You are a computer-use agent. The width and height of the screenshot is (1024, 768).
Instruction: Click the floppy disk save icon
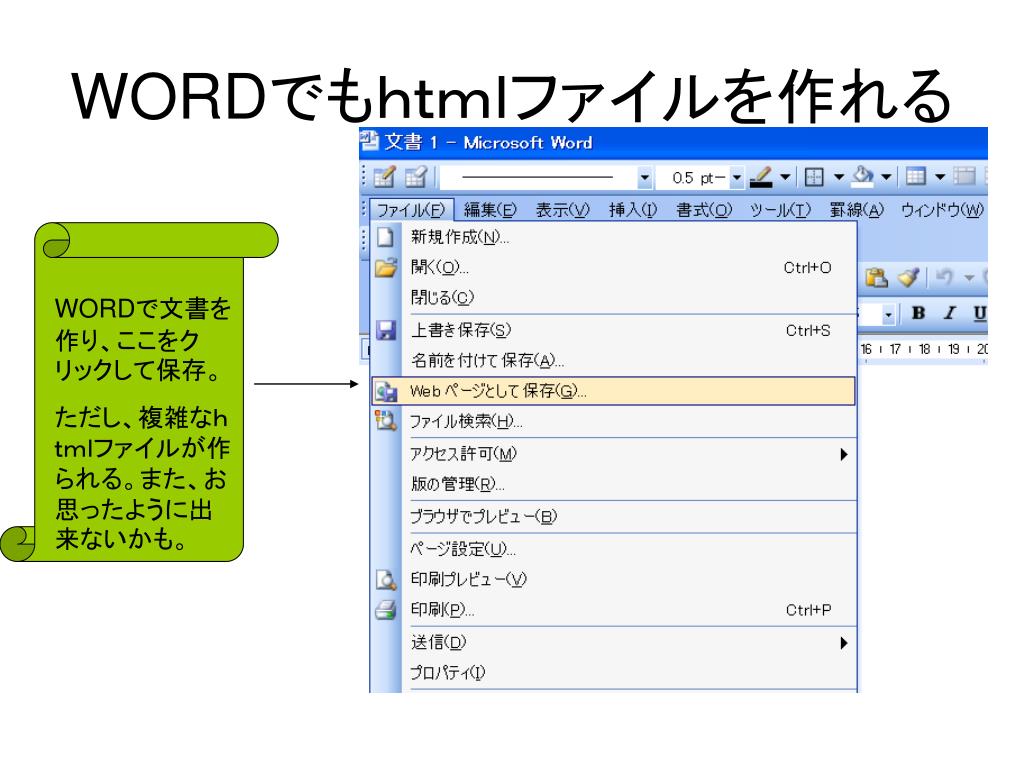click(386, 330)
